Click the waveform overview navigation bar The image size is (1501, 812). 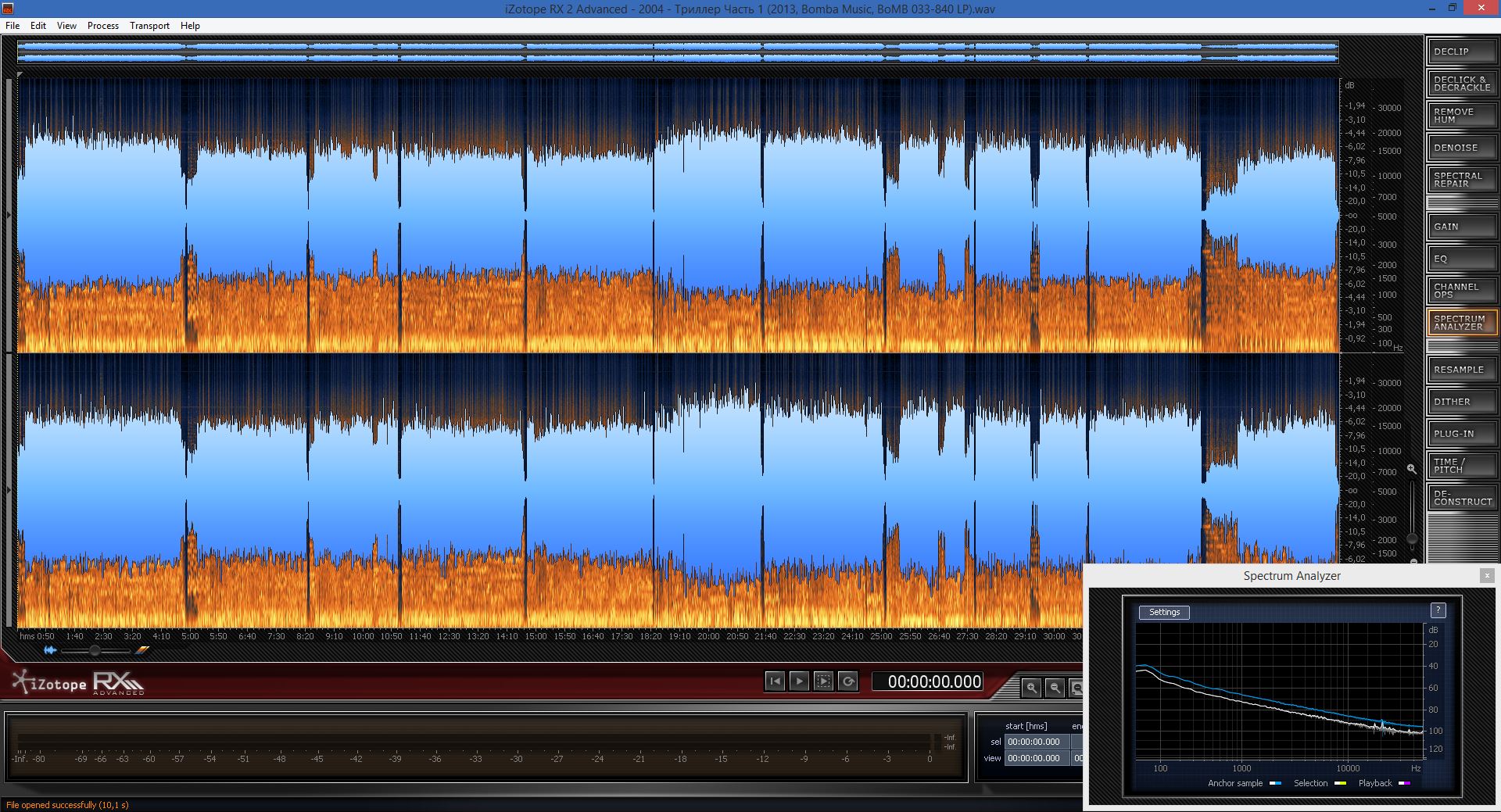coord(678,52)
